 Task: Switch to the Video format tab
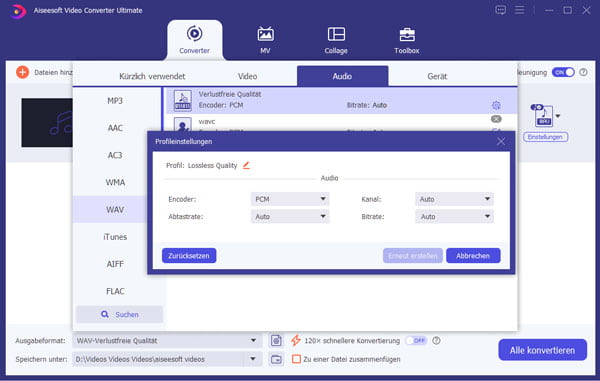[x=247, y=76]
